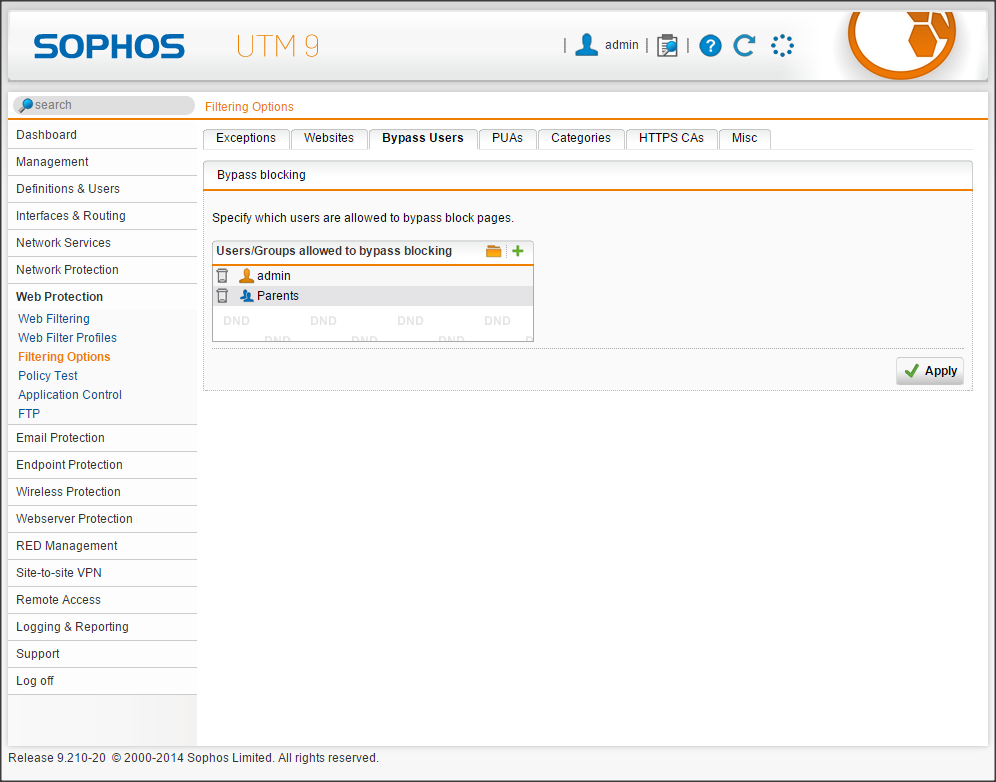Screen dimensions: 996x782
Task: Collapse the Web Protection sidebar section
Action: (59, 297)
